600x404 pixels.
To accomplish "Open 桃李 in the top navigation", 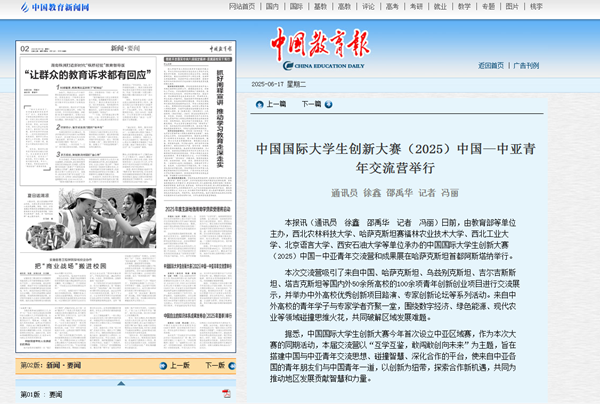I will [x=536, y=7].
